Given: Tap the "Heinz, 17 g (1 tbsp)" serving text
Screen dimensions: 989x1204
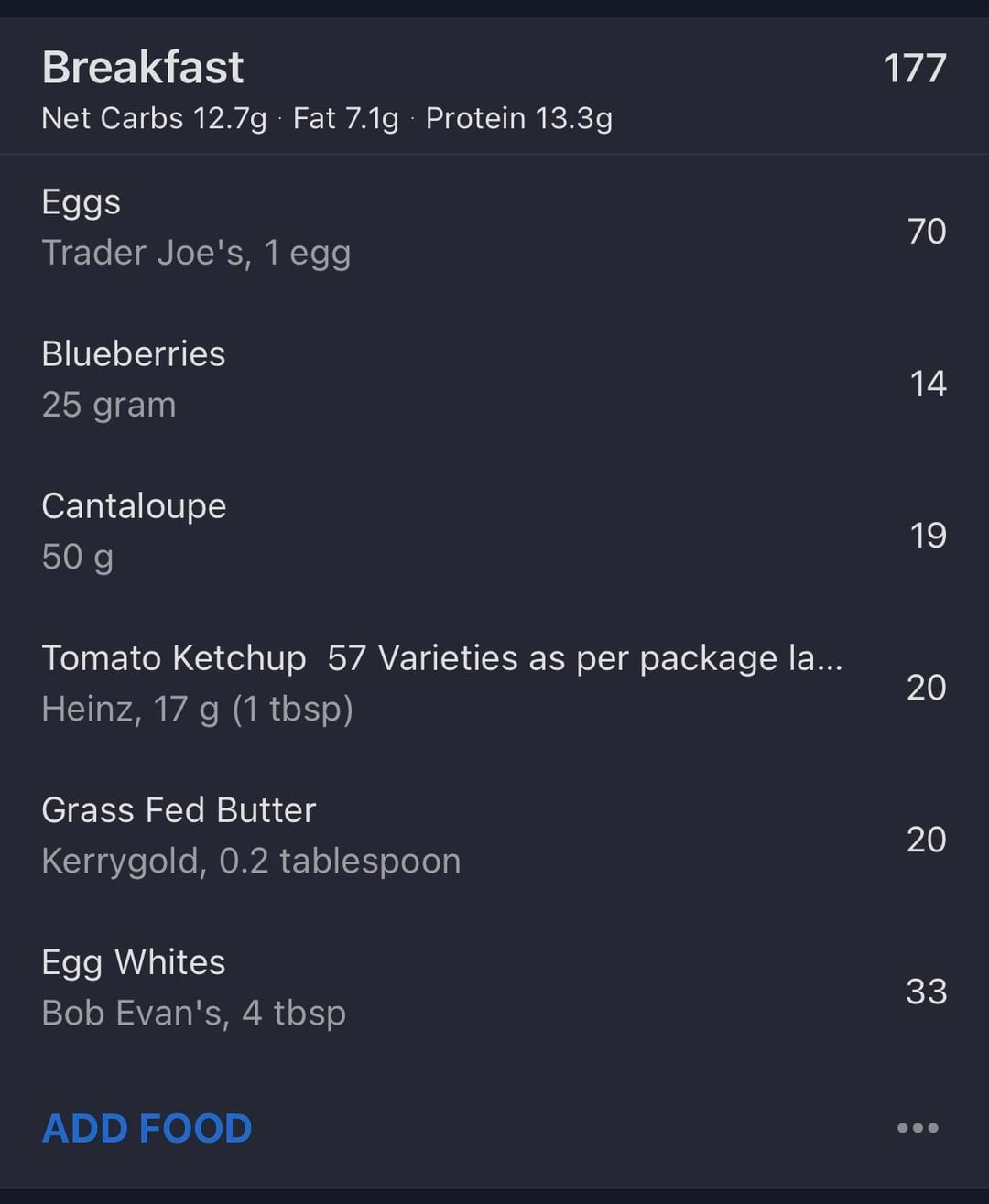Looking at the screenshot, I should click(198, 709).
